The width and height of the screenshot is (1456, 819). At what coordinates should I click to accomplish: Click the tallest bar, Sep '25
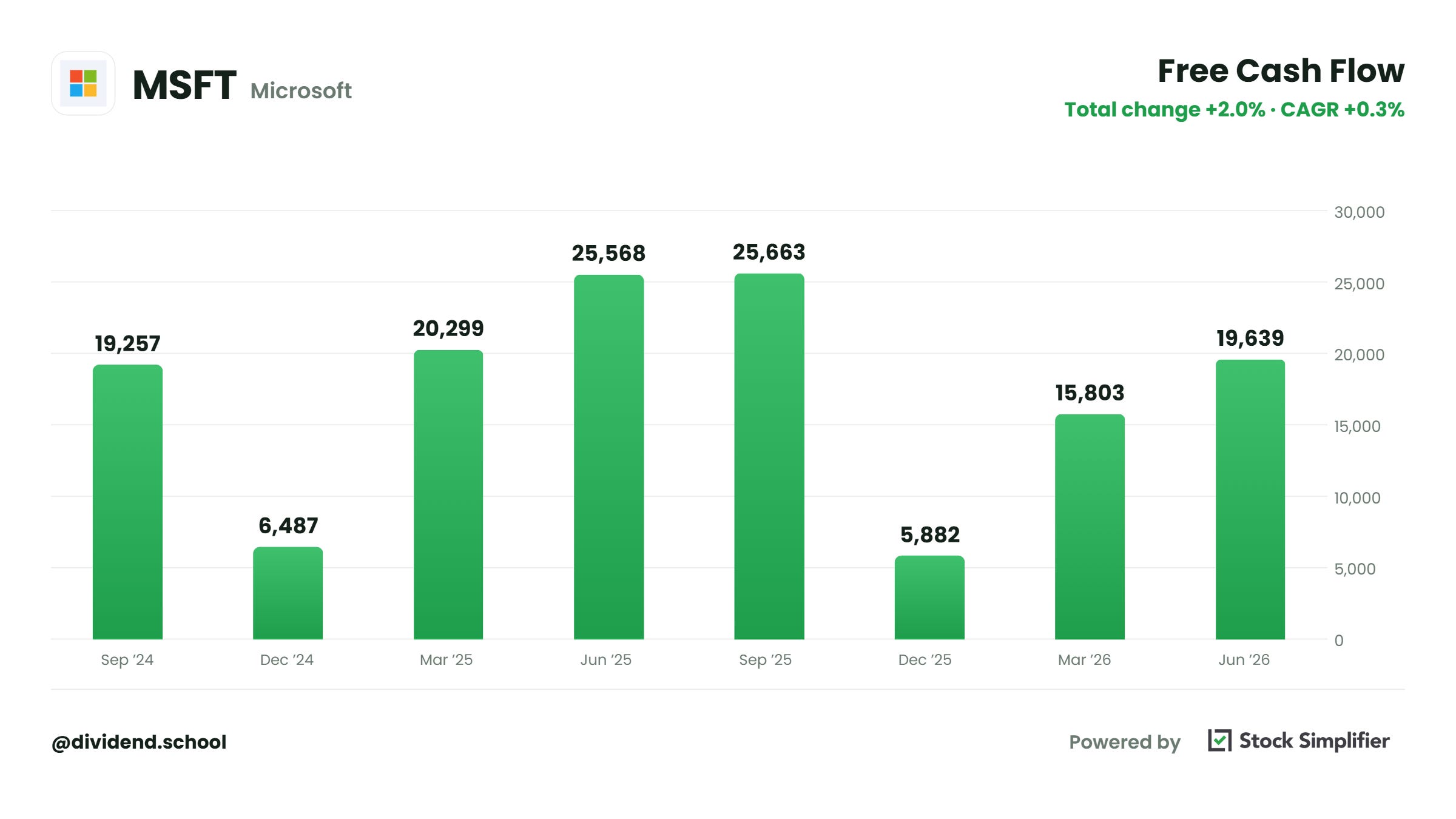click(x=769, y=456)
